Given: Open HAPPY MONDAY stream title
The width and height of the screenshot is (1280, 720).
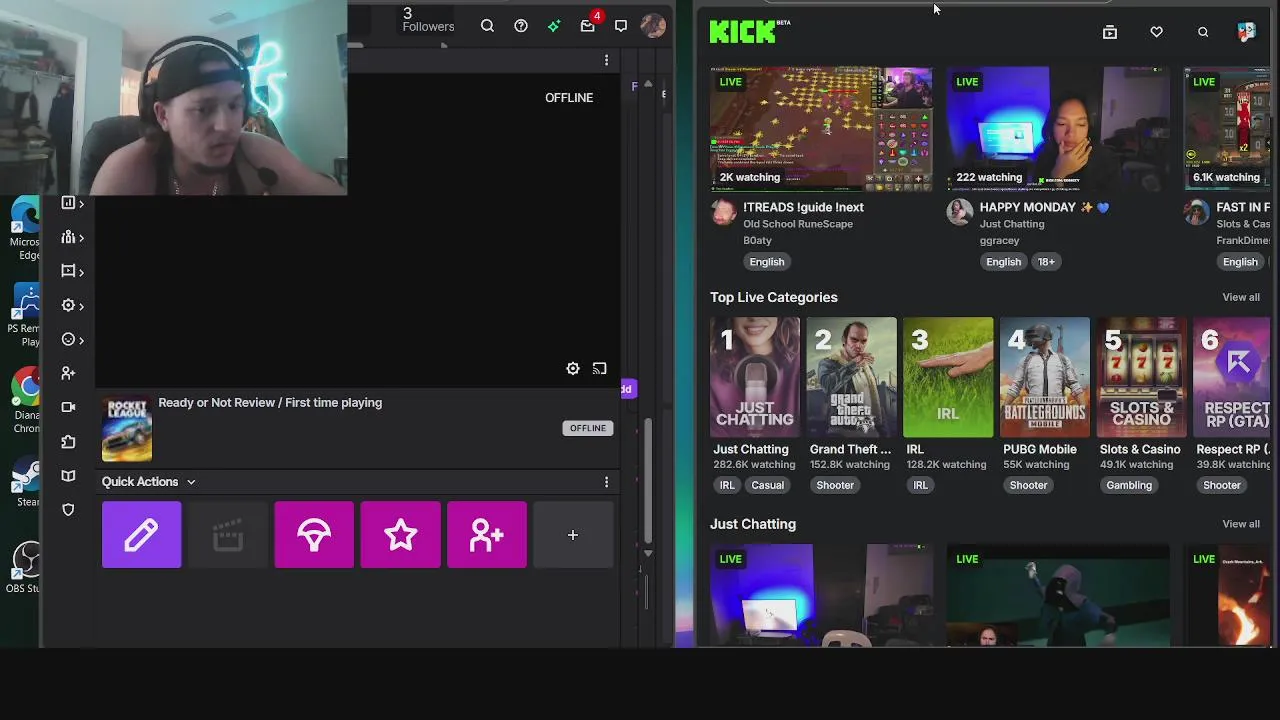Looking at the screenshot, I should point(1044,207).
